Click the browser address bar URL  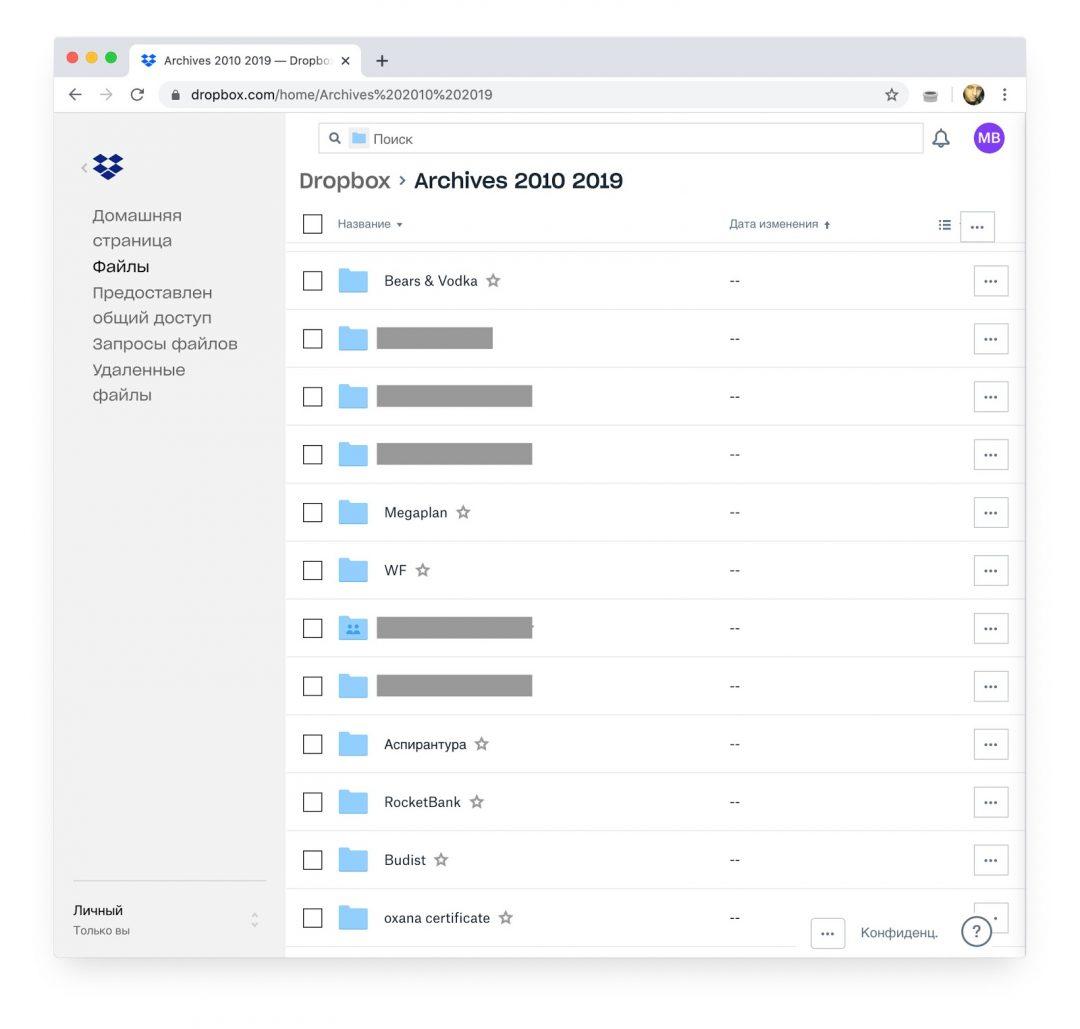(x=342, y=95)
